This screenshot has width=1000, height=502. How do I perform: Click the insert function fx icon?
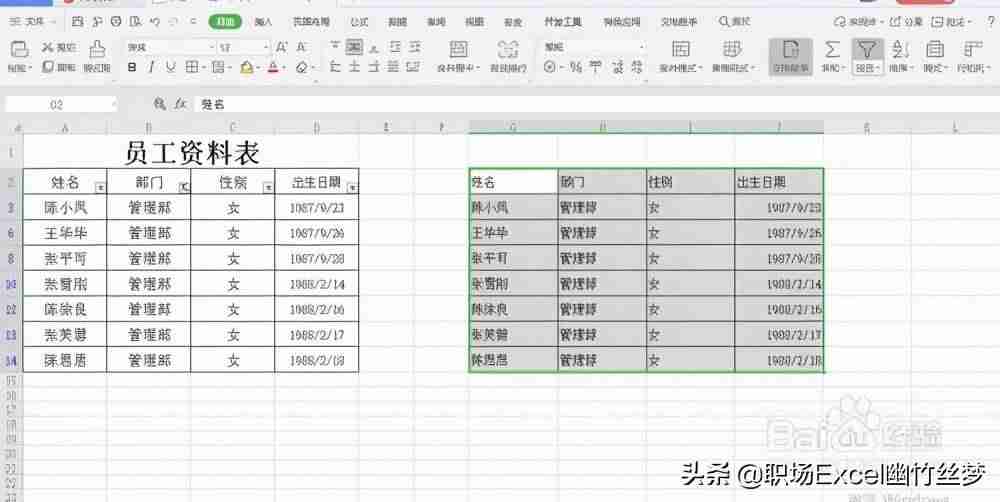(x=180, y=104)
